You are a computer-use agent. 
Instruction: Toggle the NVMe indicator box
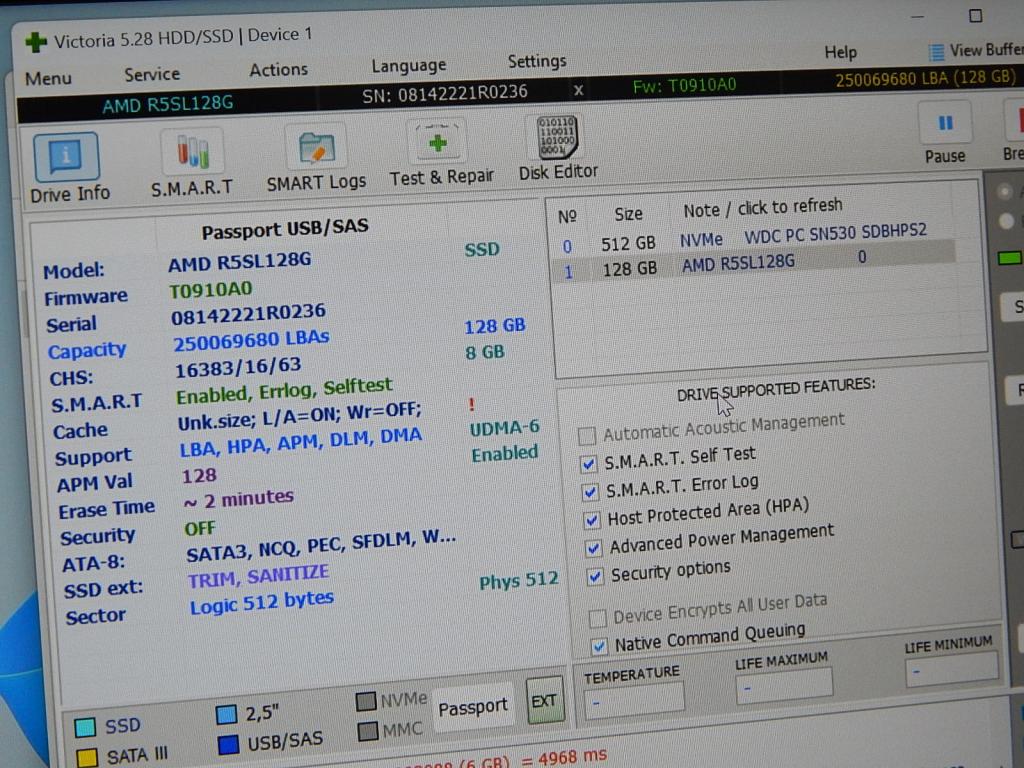click(366, 702)
